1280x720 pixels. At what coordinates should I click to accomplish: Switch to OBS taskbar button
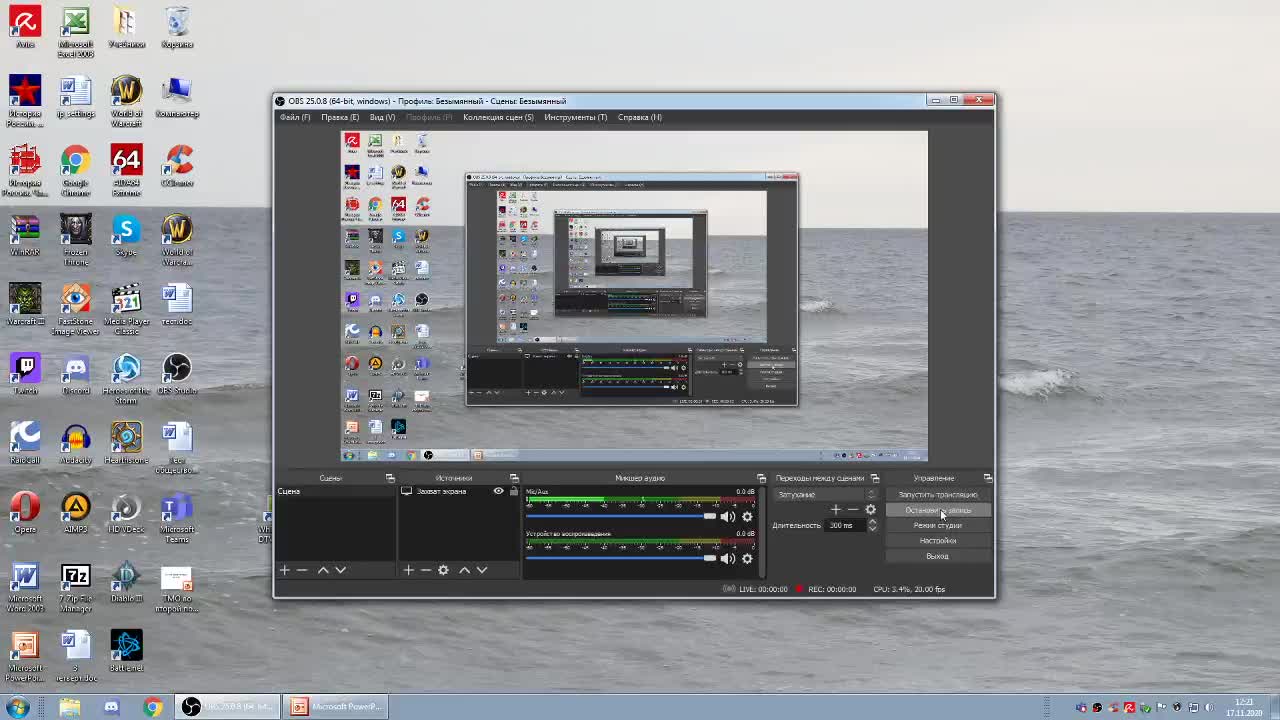coord(228,707)
